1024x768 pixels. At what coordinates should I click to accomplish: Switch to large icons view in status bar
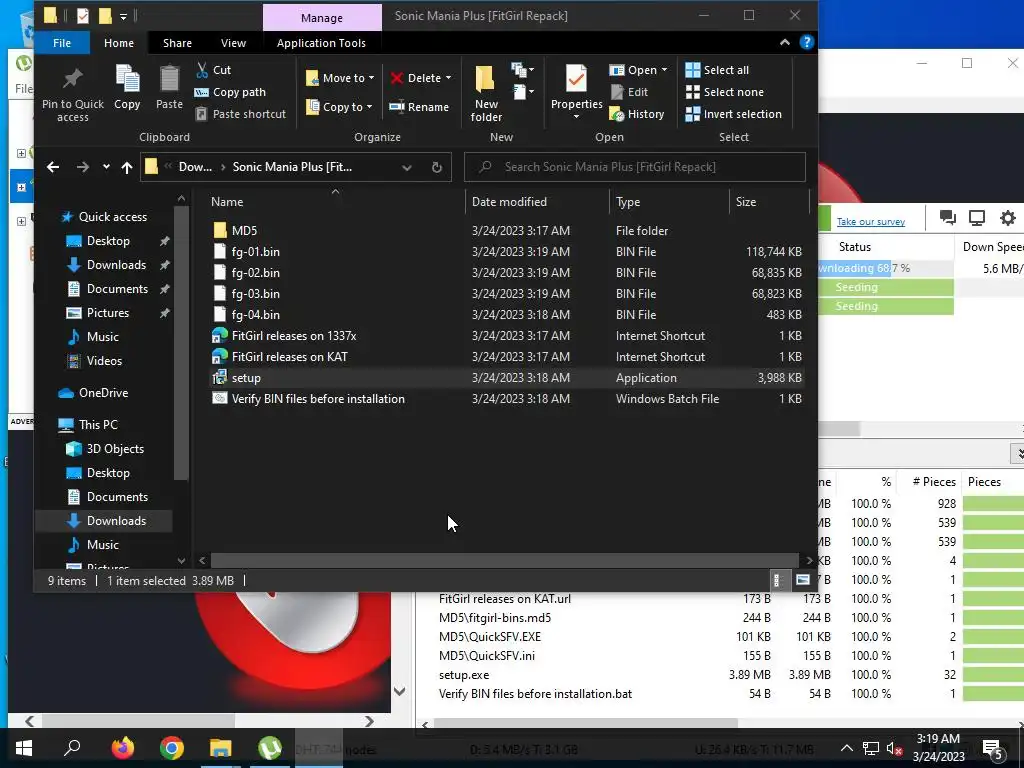point(803,580)
